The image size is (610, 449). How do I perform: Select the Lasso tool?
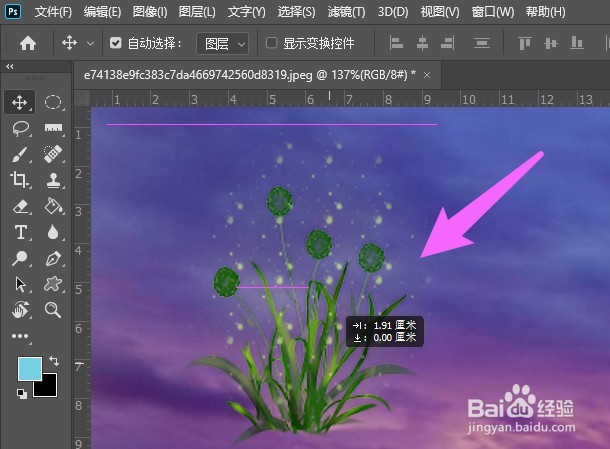(20, 129)
